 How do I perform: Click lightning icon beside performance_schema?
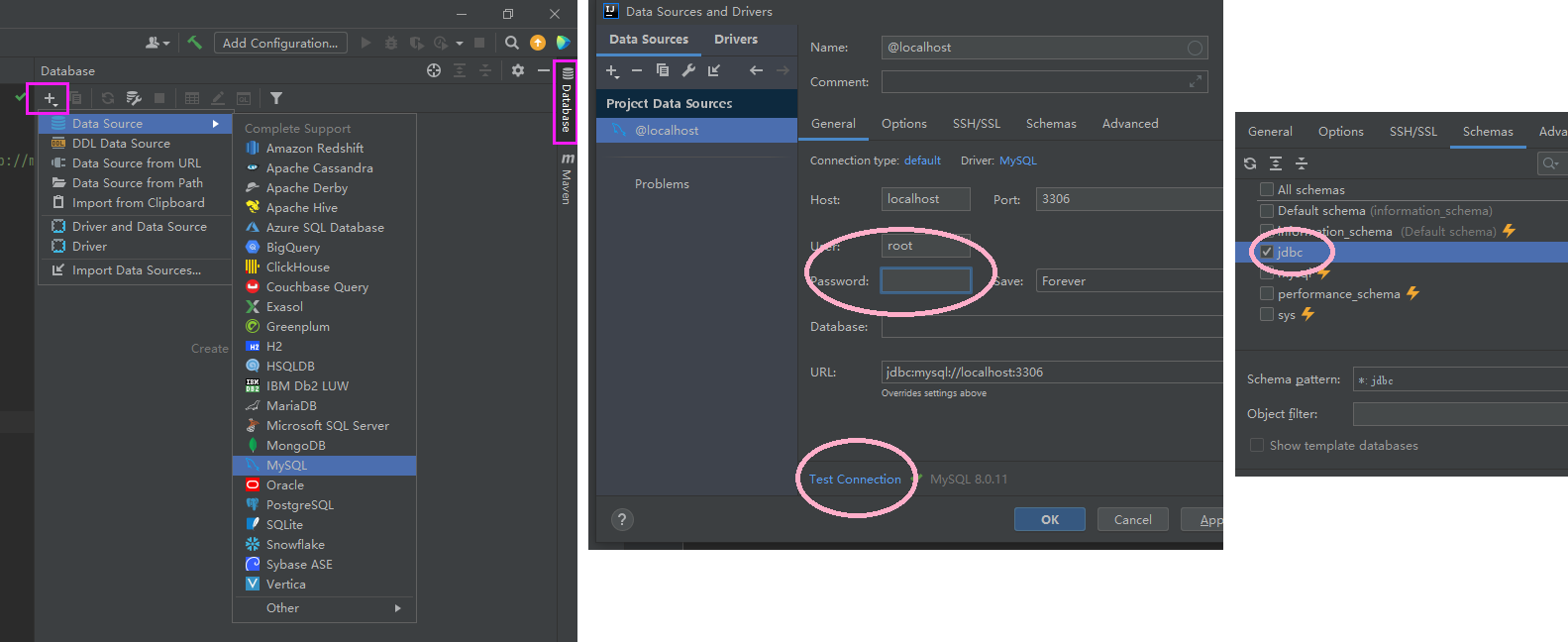point(1412,293)
